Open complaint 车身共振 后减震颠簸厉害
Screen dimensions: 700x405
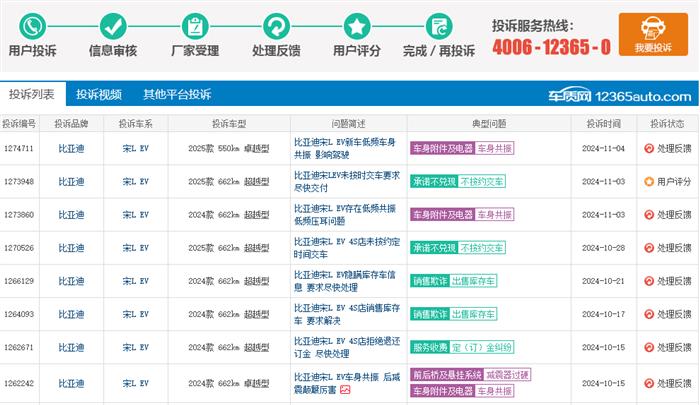(346, 383)
